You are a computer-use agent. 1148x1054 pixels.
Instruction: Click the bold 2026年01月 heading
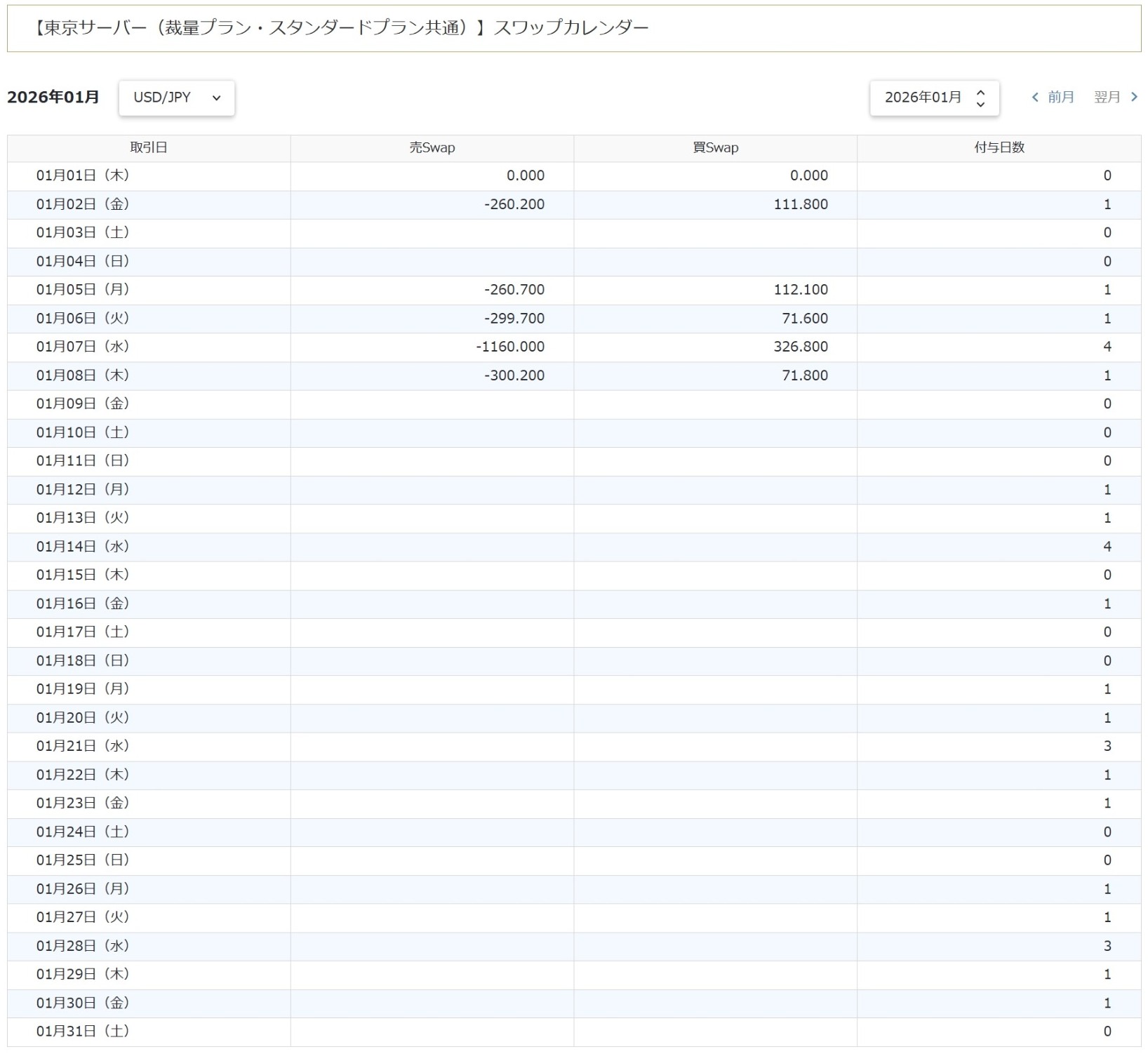[53, 98]
